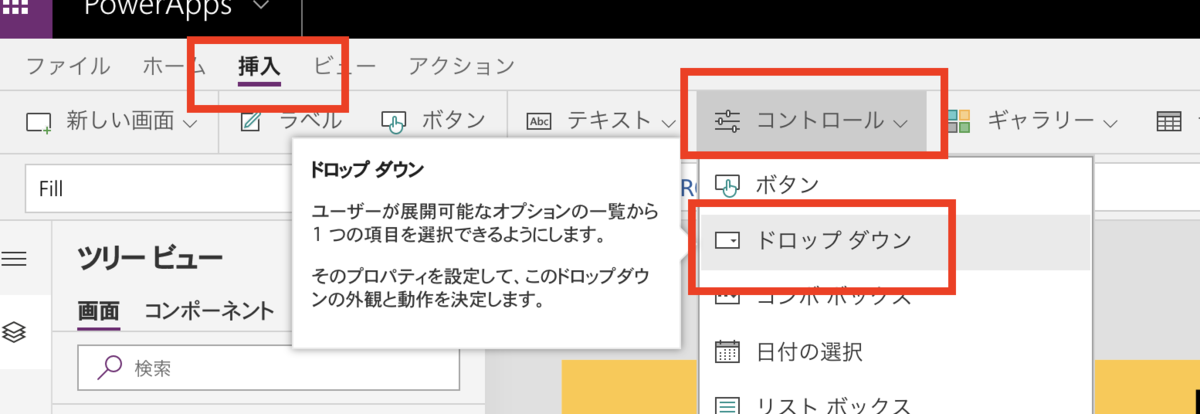This screenshot has height=414, width=1200.
Task: Choose 日付の選択 in the control menu
Action: (x=894, y=352)
